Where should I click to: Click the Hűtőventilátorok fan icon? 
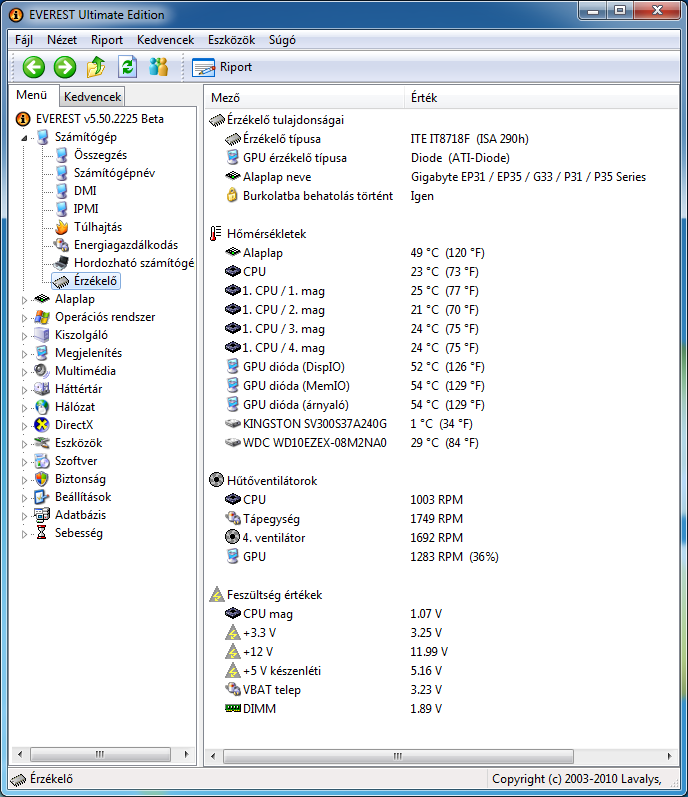tap(216, 480)
